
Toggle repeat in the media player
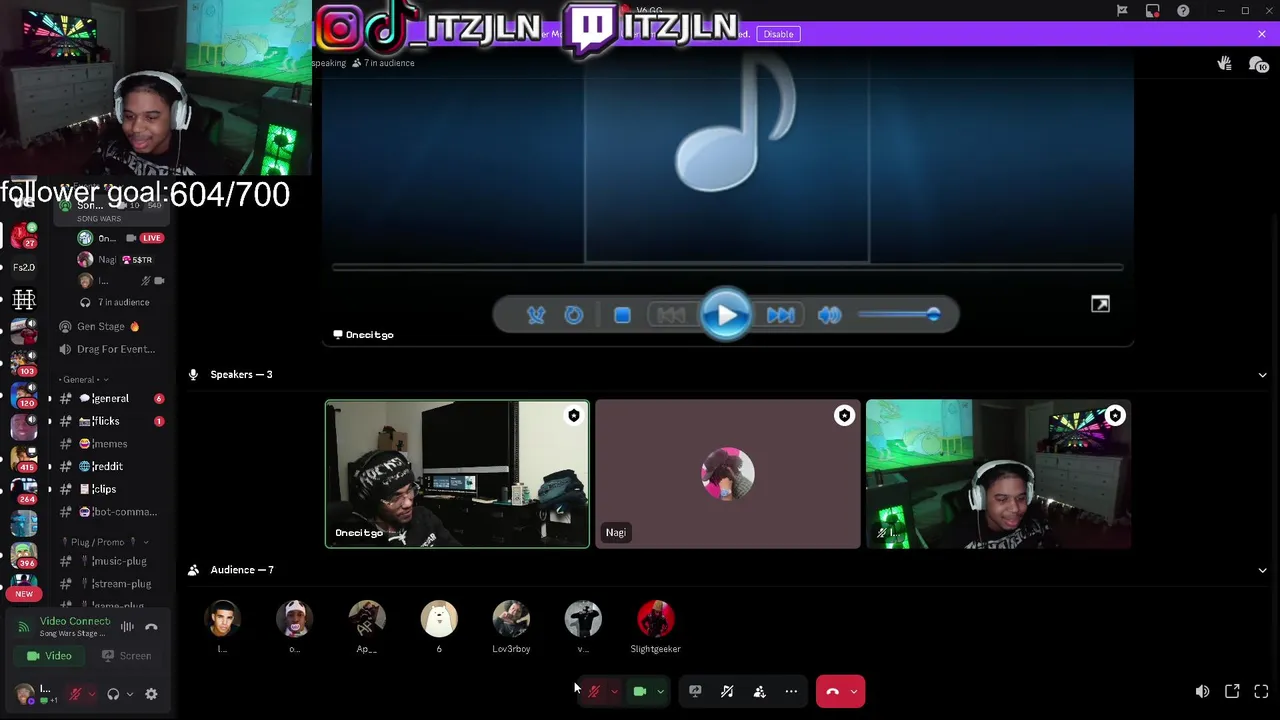pos(574,315)
